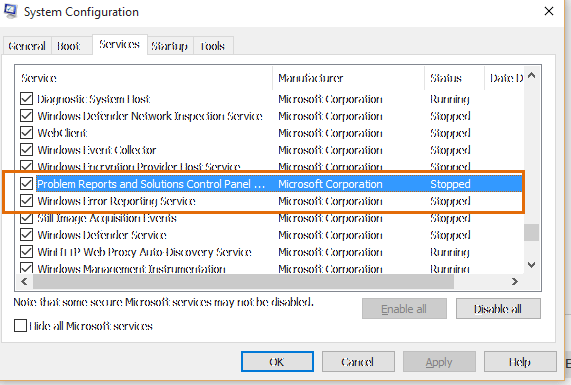Close the System Configuration window

click(549, 11)
